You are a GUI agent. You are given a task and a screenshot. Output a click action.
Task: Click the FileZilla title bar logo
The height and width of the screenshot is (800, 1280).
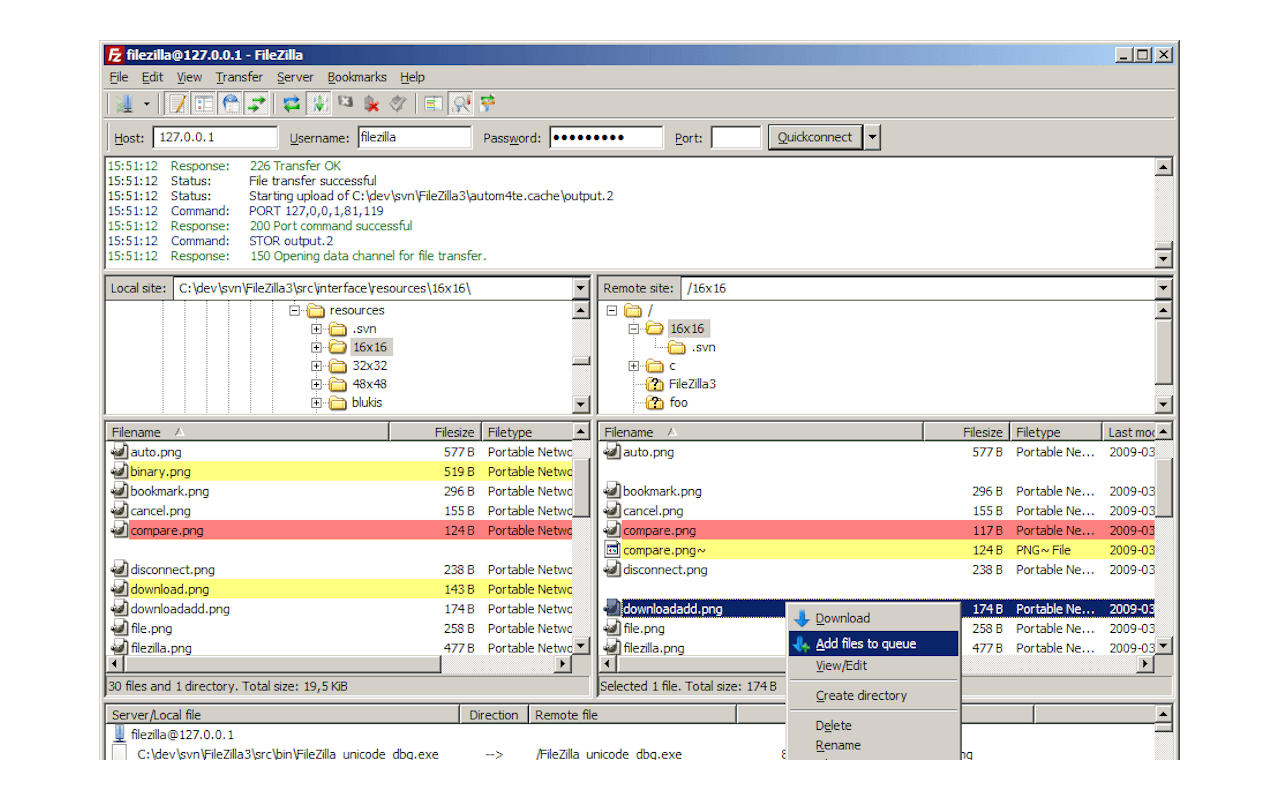115,55
